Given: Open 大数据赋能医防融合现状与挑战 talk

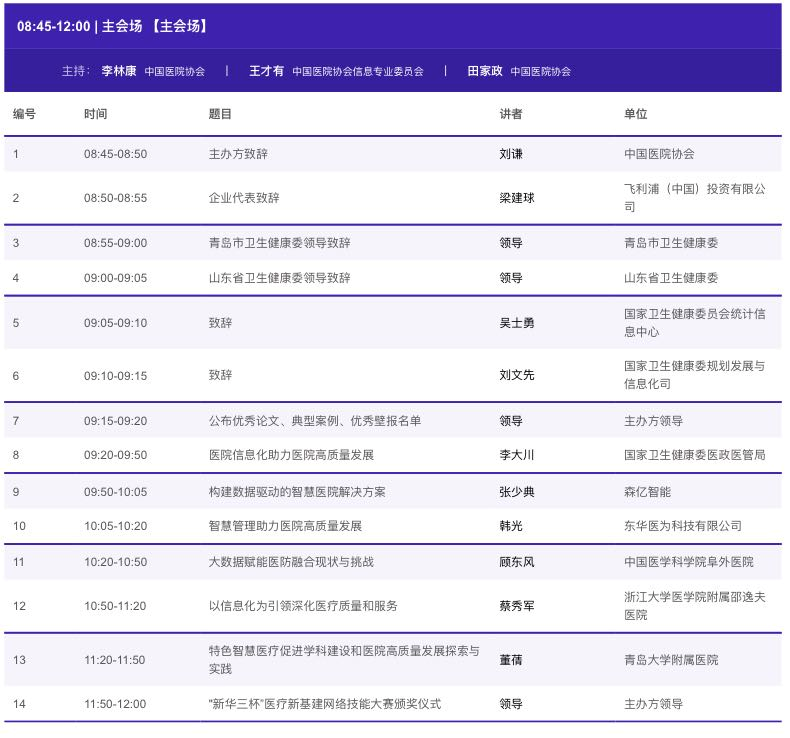Looking at the screenshot, I should pyautogui.click(x=291, y=562).
